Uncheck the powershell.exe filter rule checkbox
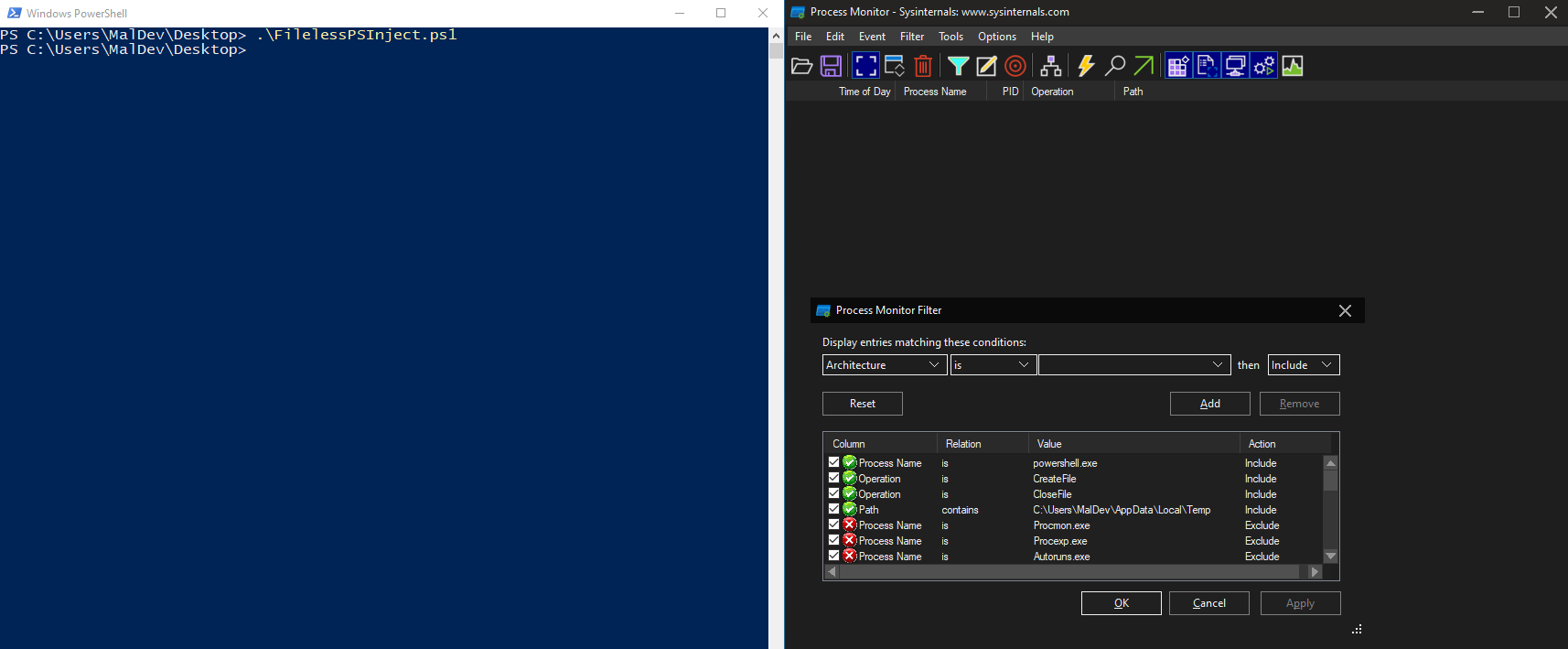This screenshot has width=1568, height=649. click(833, 462)
